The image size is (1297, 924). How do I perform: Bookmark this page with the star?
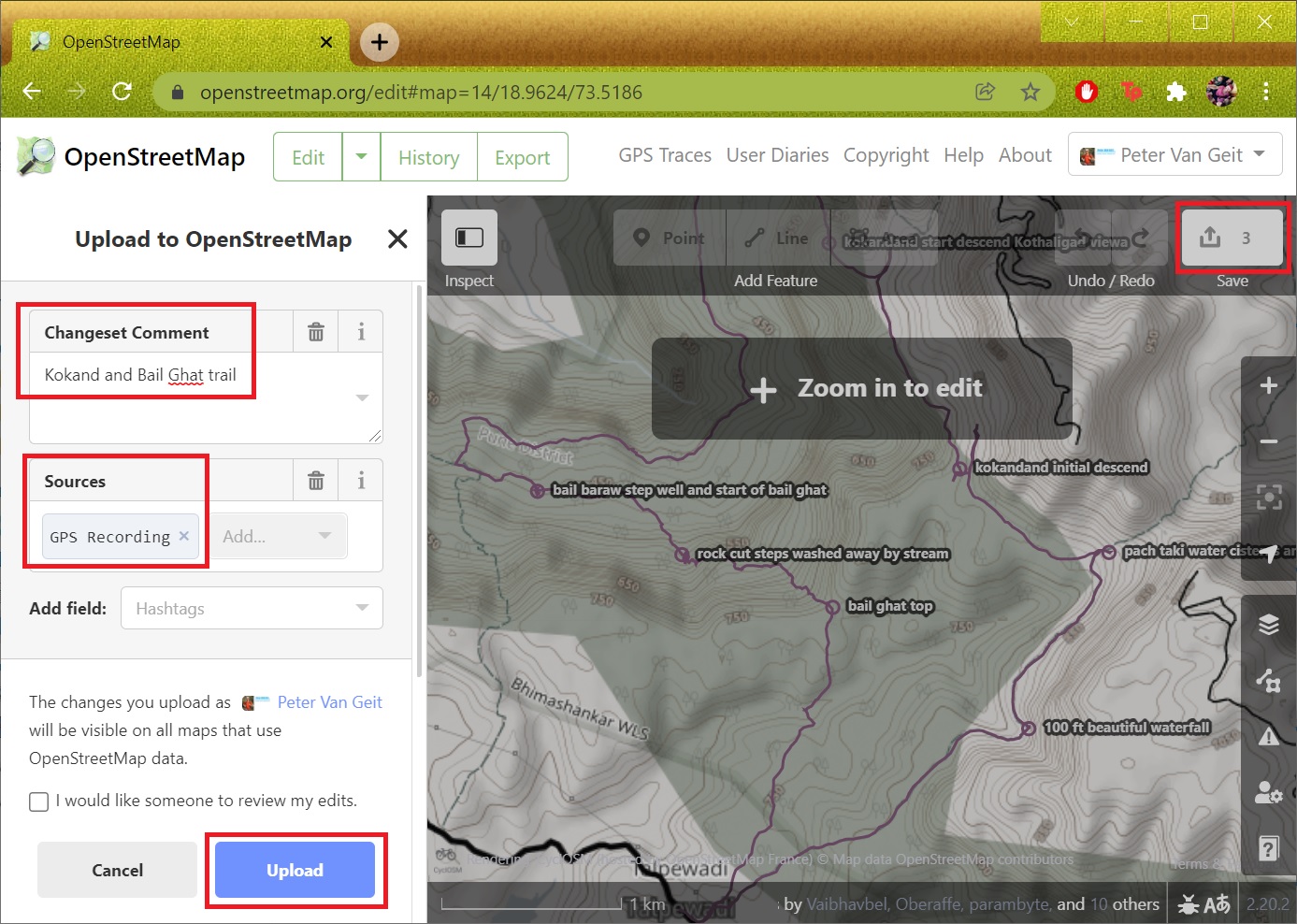point(1030,92)
